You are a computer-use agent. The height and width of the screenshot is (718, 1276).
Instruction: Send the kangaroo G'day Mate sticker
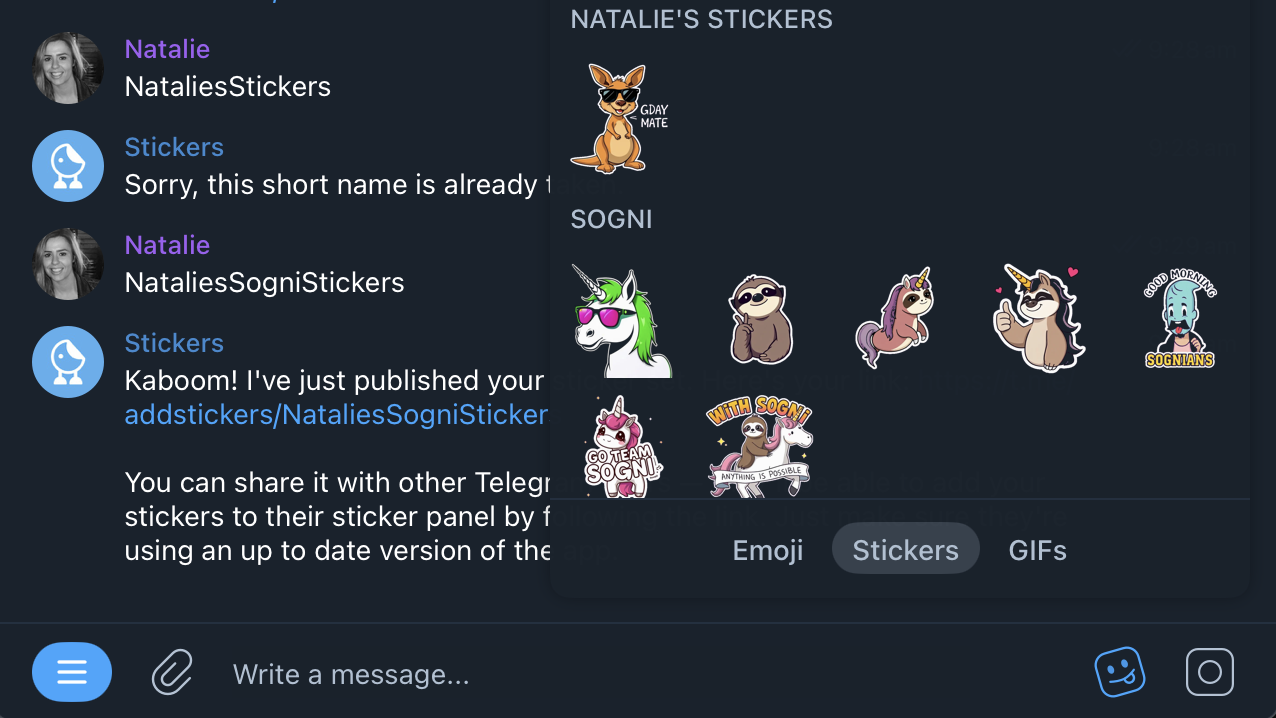(617, 118)
